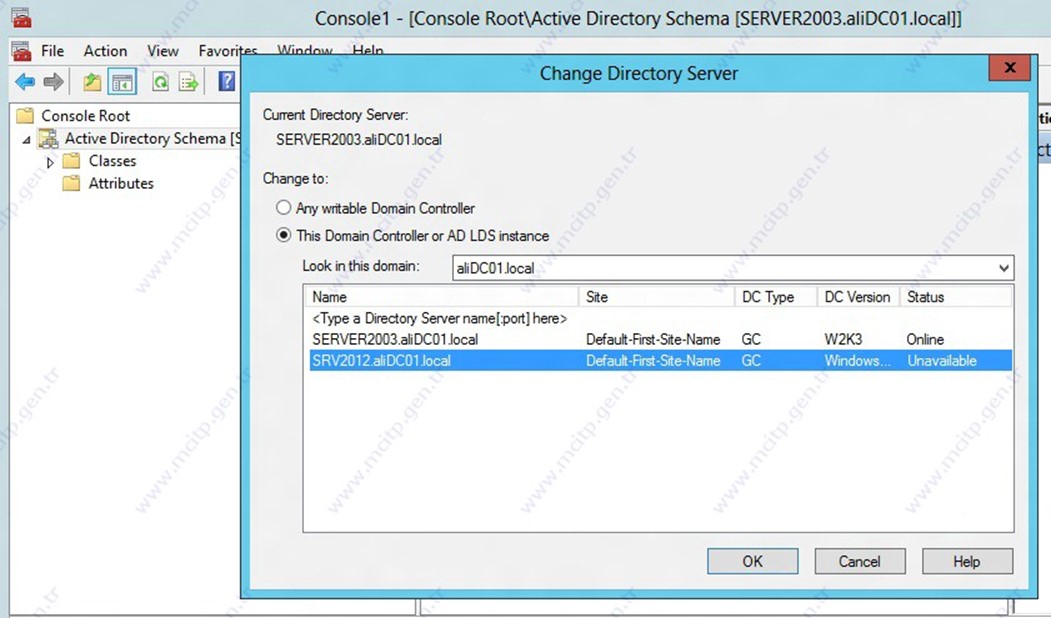Image resolution: width=1051 pixels, height=618 pixels.
Task: Sort the server list by Site column
Action: (x=657, y=297)
